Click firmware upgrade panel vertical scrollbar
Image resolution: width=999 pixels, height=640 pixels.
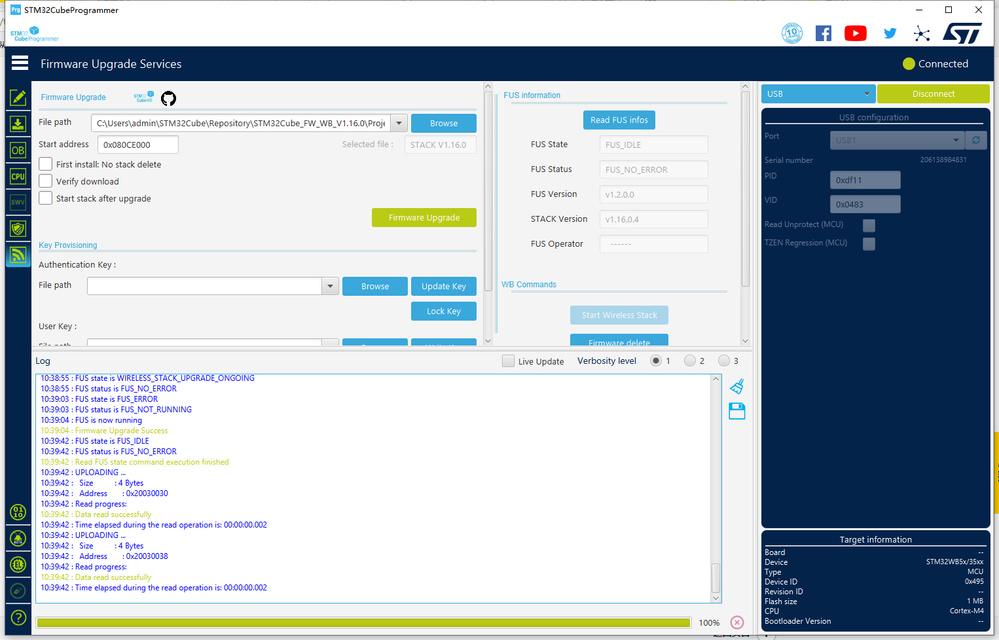pos(488,191)
